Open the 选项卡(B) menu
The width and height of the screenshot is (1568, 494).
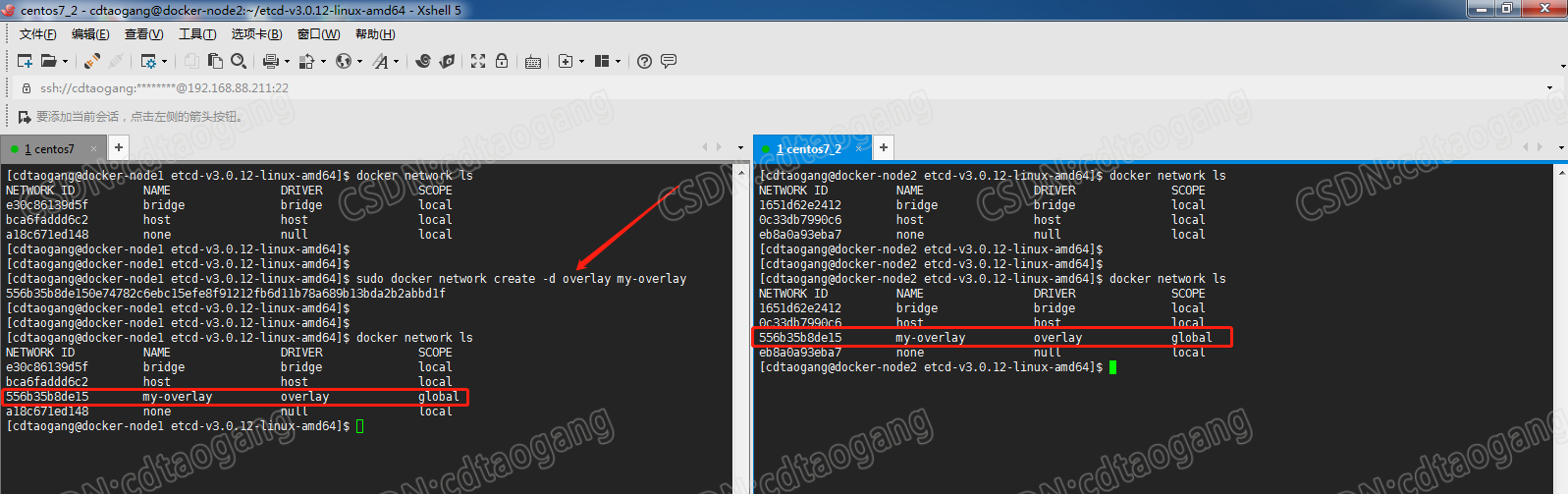tap(256, 34)
